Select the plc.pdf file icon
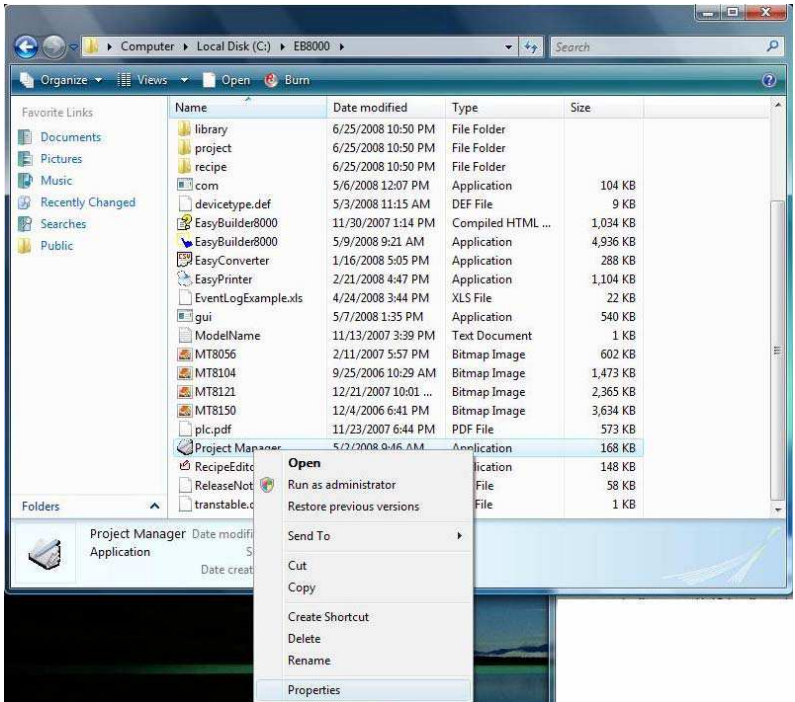The width and height of the screenshot is (795, 702). click(x=185, y=429)
